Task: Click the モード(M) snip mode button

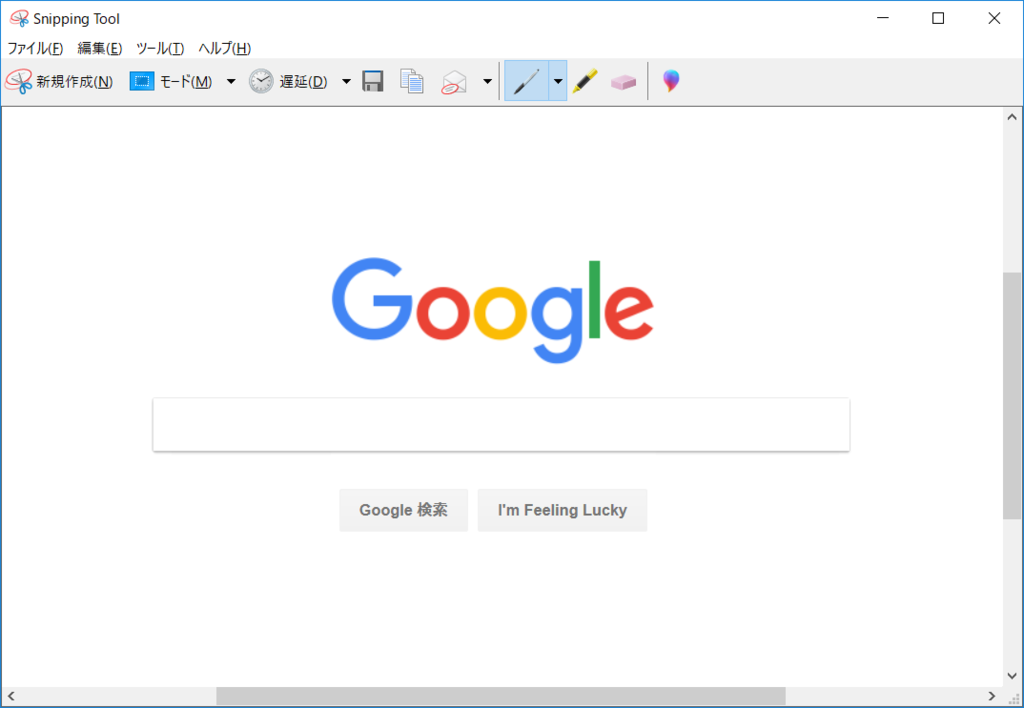Action: pos(171,82)
